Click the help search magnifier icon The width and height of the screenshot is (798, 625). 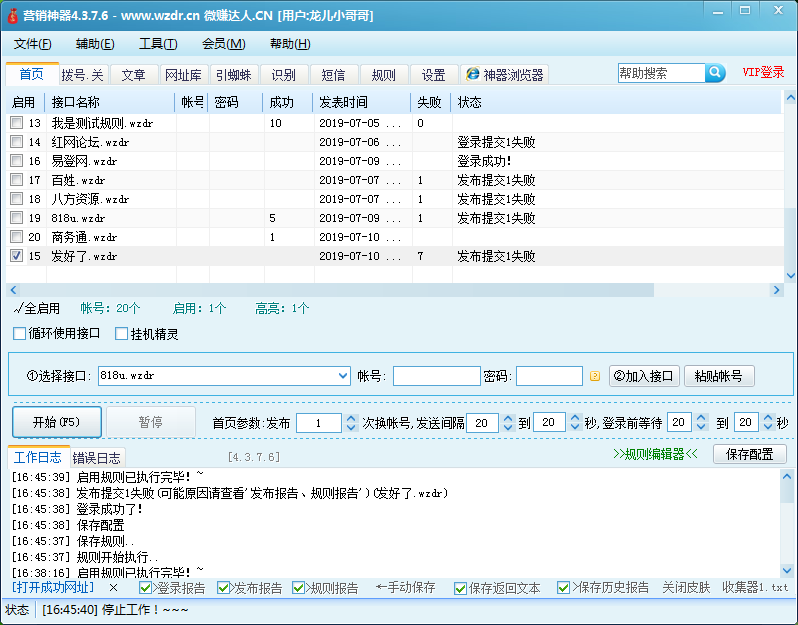(x=715, y=73)
